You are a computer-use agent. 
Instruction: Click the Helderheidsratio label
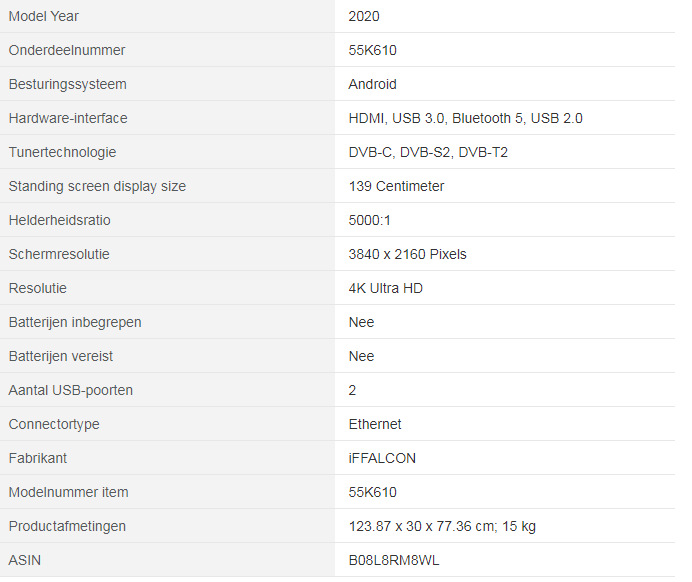tap(60, 220)
